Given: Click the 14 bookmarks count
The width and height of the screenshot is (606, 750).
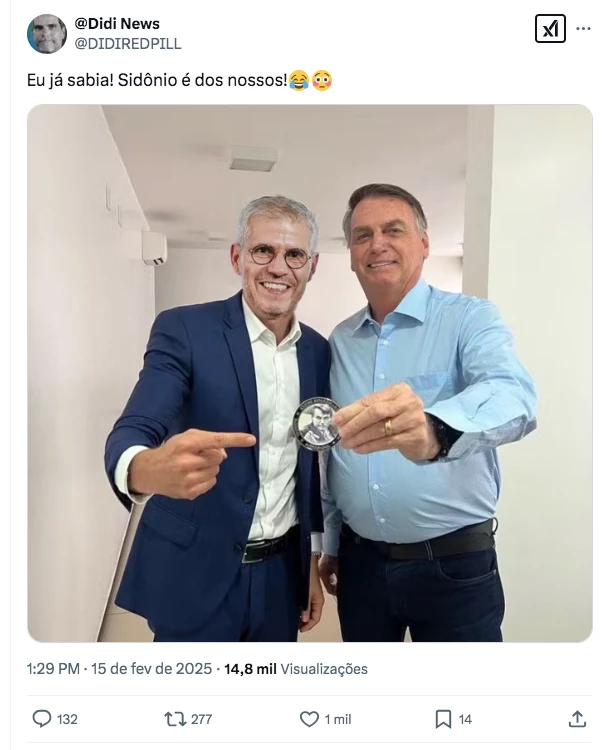Looking at the screenshot, I should pos(465,719).
